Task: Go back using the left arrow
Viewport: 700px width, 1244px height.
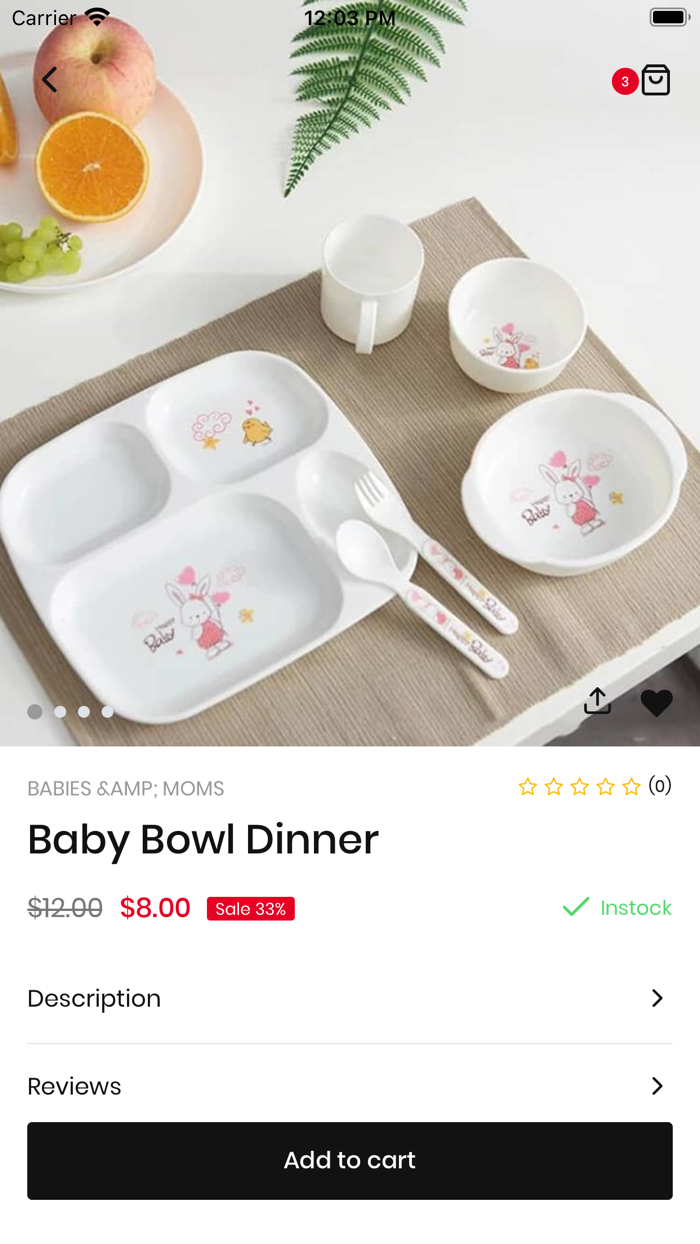Action: pos(49,80)
